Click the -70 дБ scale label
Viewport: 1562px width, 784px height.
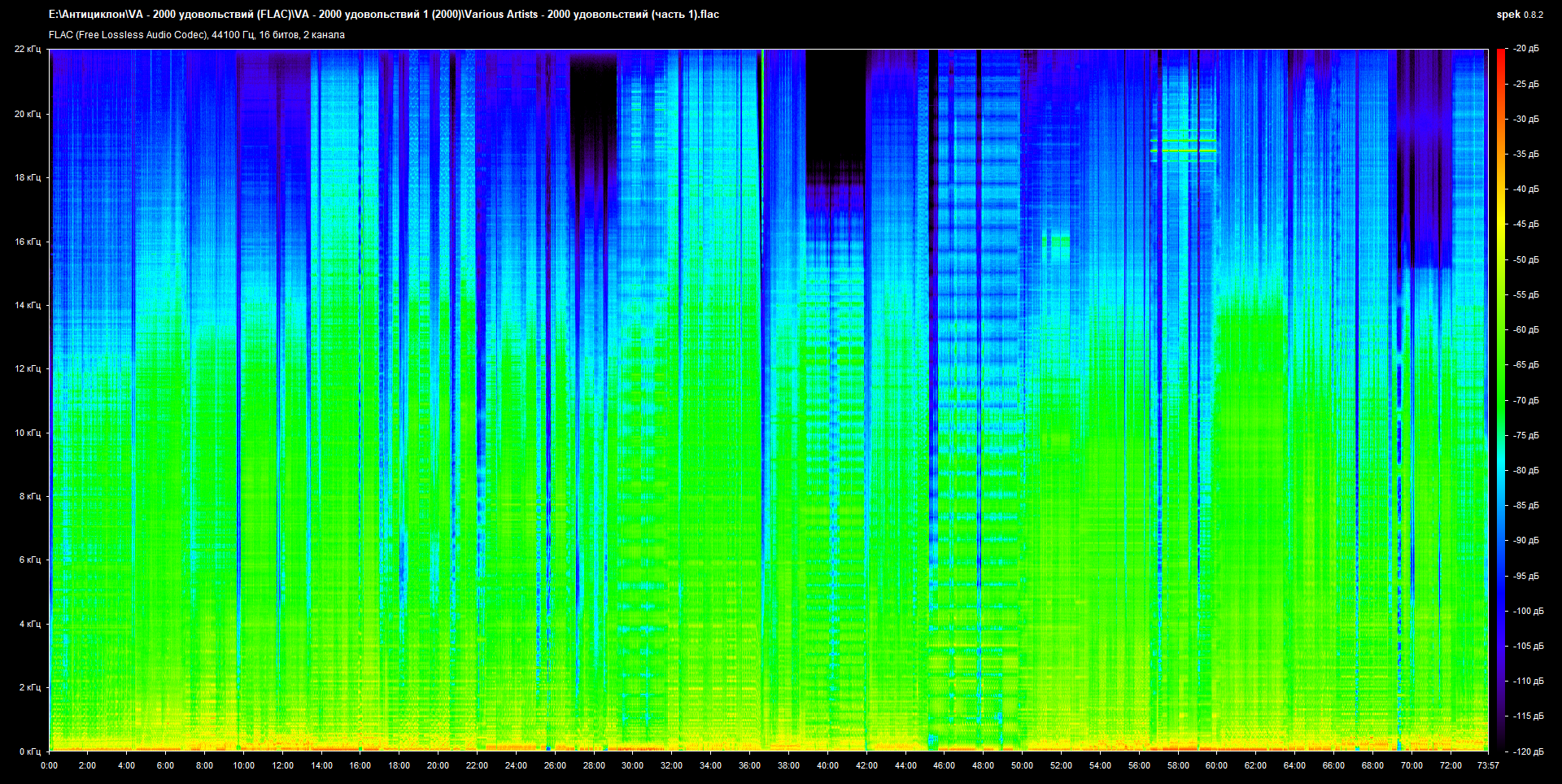pyautogui.click(x=1525, y=400)
